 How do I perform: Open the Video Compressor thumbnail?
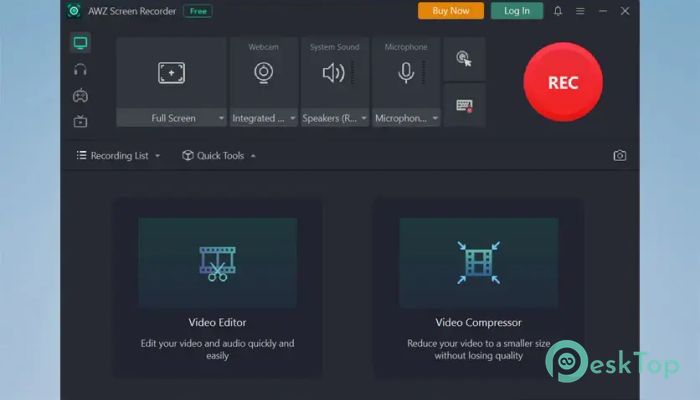(x=479, y=263)
